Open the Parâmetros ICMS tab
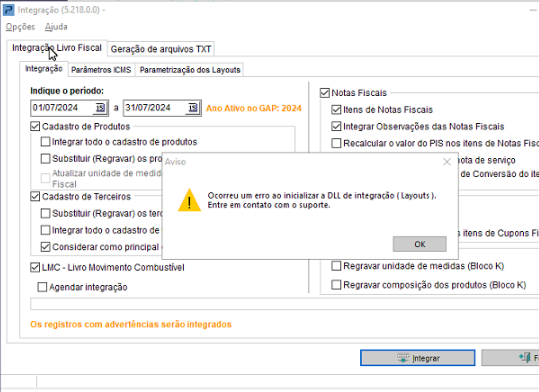The image size is (539, 392). pyautogui.click(x=101, y=70)
